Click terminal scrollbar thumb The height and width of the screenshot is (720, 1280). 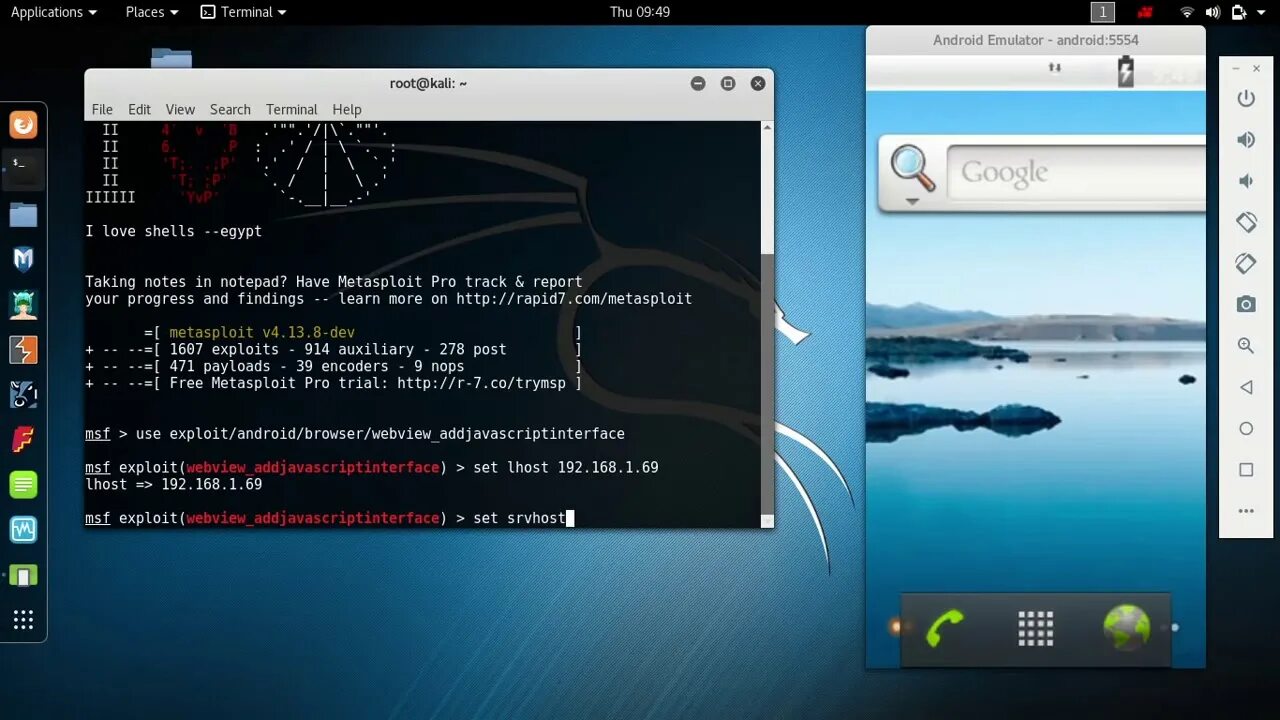(767, 382)
